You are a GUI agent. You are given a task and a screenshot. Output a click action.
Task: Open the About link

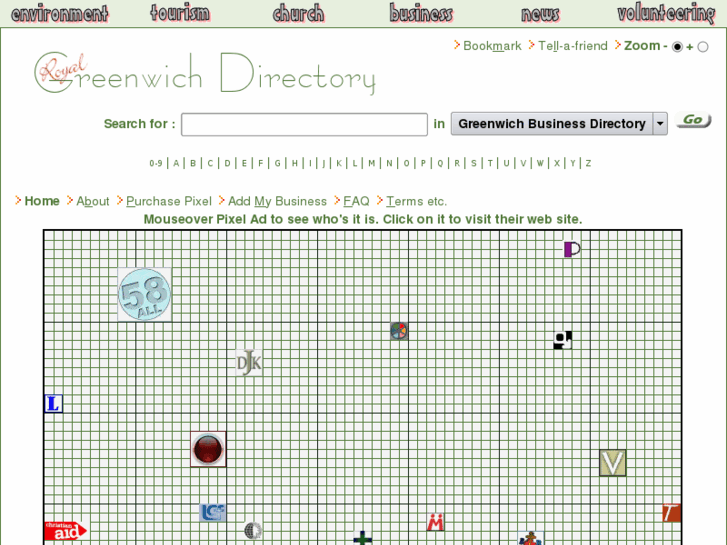[x=93, y=201]
